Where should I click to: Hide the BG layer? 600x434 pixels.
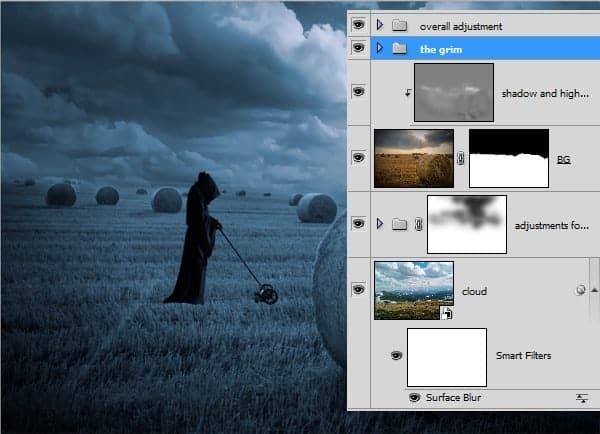click(x=359, y=157)
